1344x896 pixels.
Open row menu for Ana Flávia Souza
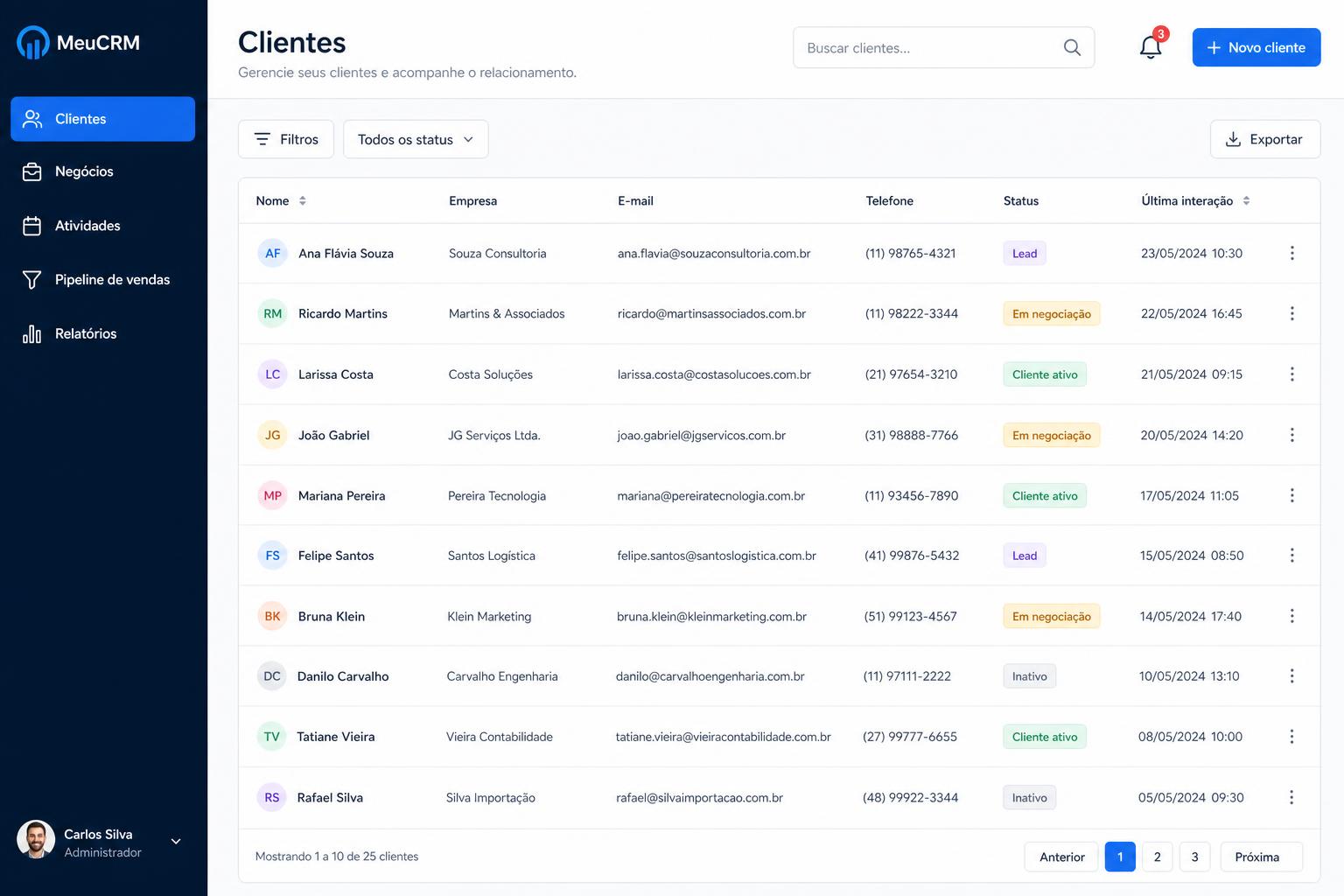click(x=1291, y=253)
